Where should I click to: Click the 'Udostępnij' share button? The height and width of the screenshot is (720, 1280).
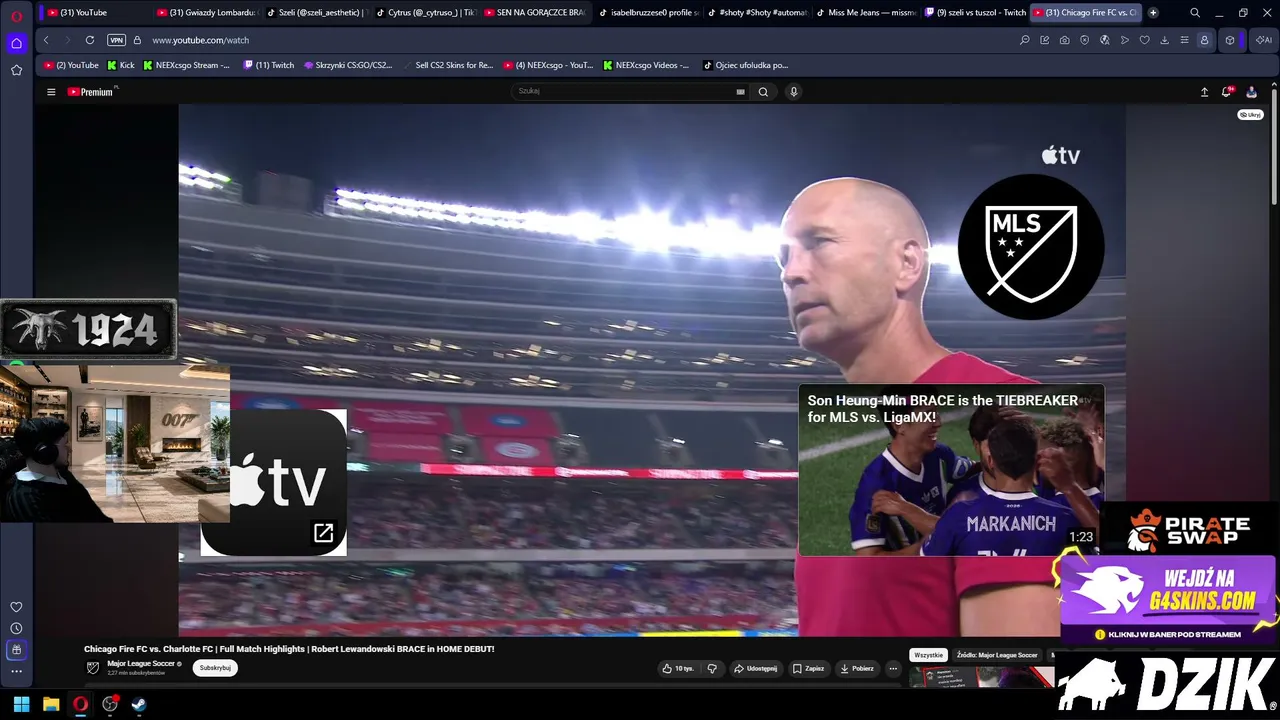[x=755, y=668]
